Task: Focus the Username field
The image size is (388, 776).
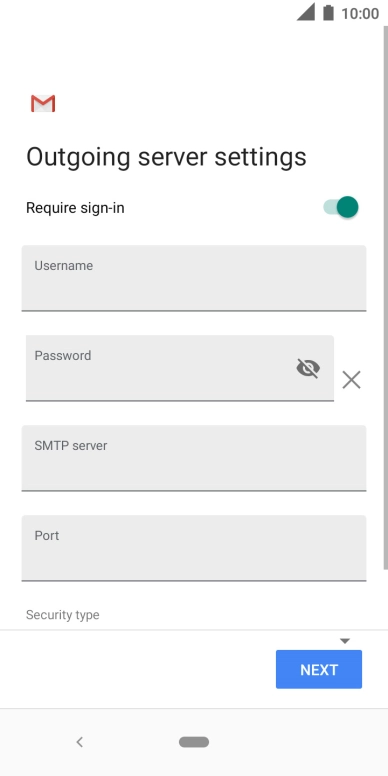Action: pyautogui.click(x=194, y=278)
